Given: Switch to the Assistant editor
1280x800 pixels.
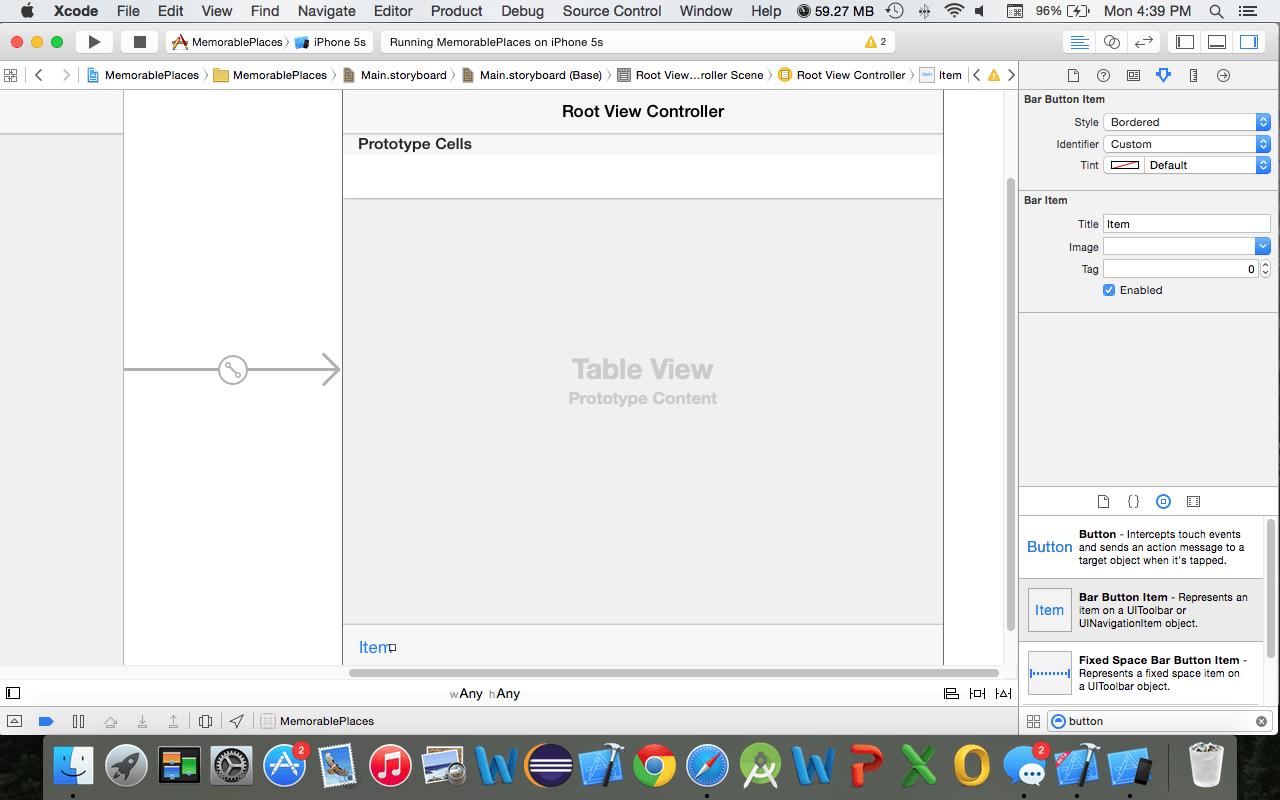Looking at the screenshot, I should 1112,42.
